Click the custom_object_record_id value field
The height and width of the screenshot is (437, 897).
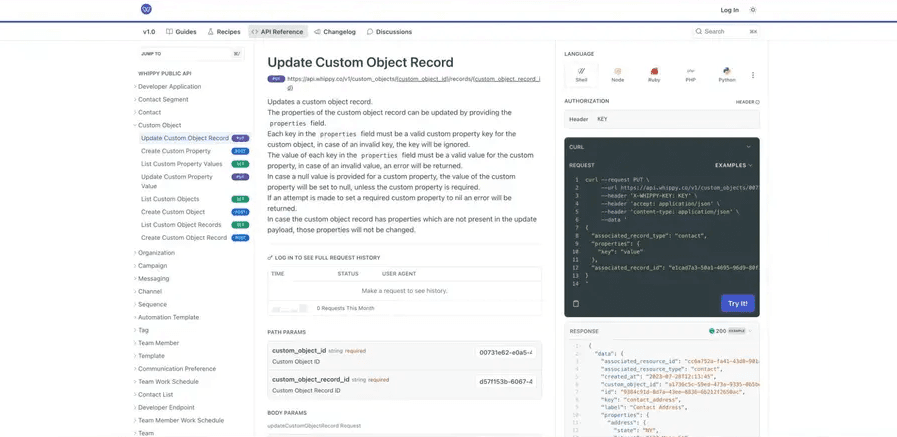pos(506,381)
